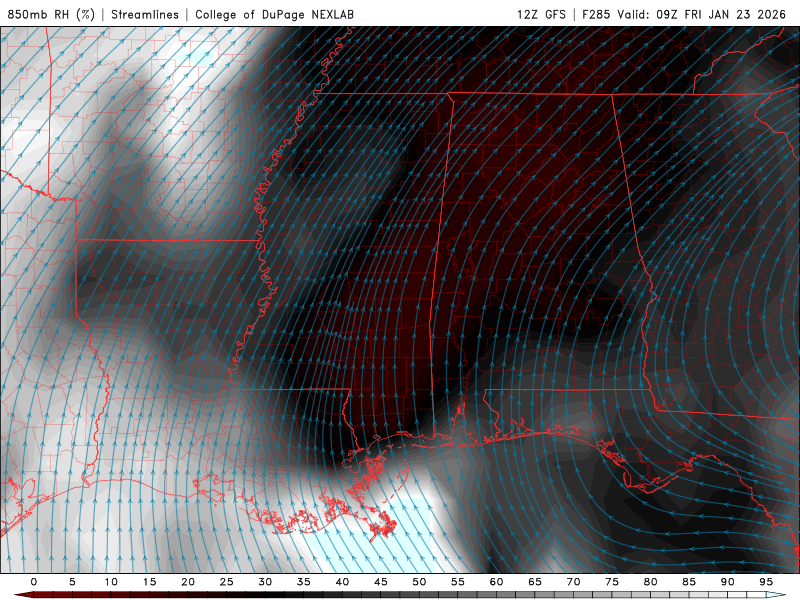Click the '35' colorbar tick label
This screenshot has height=600, width=800.
point(304,582)
